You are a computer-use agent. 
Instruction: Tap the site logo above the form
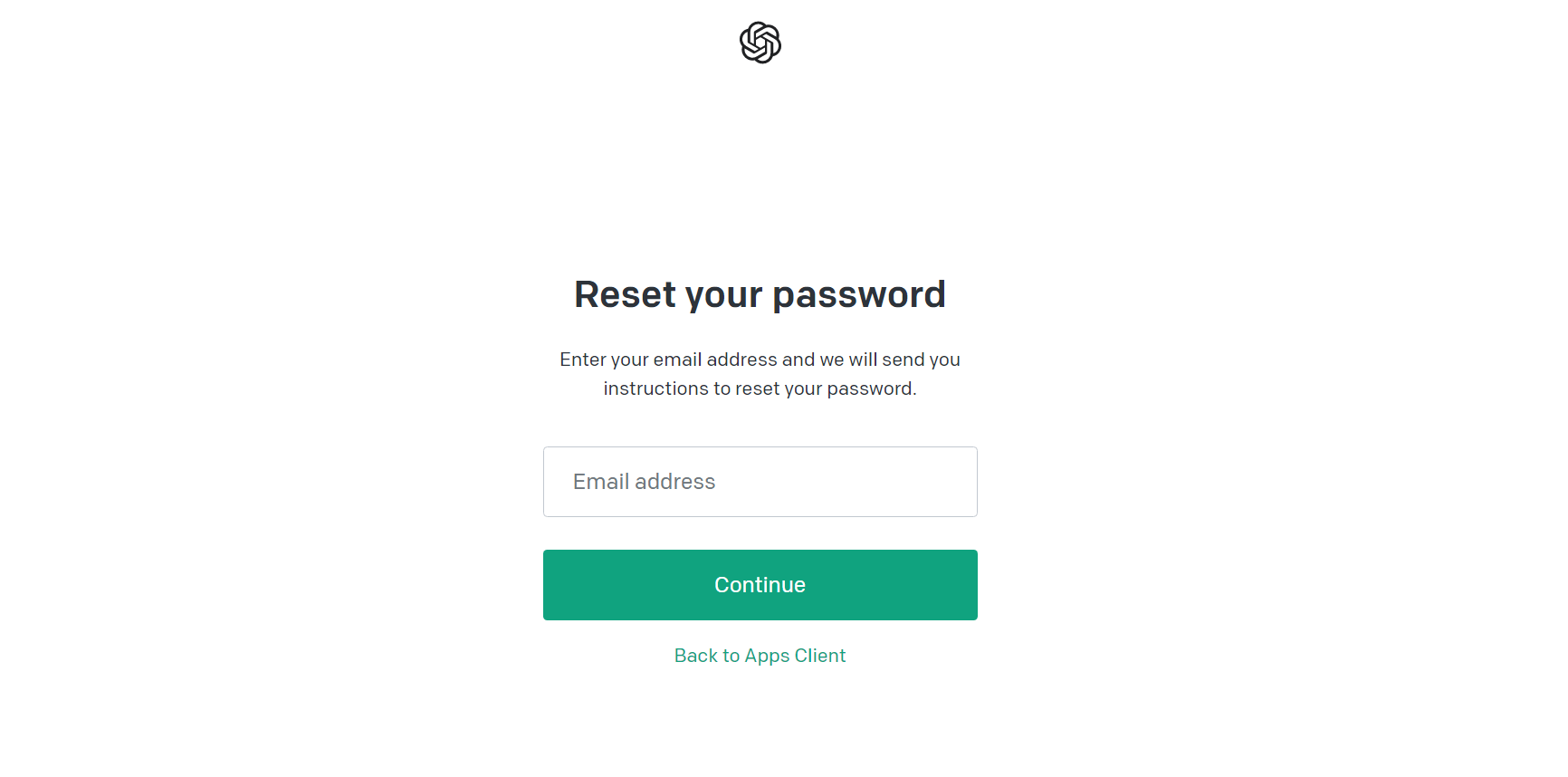(x=760, y=43)
